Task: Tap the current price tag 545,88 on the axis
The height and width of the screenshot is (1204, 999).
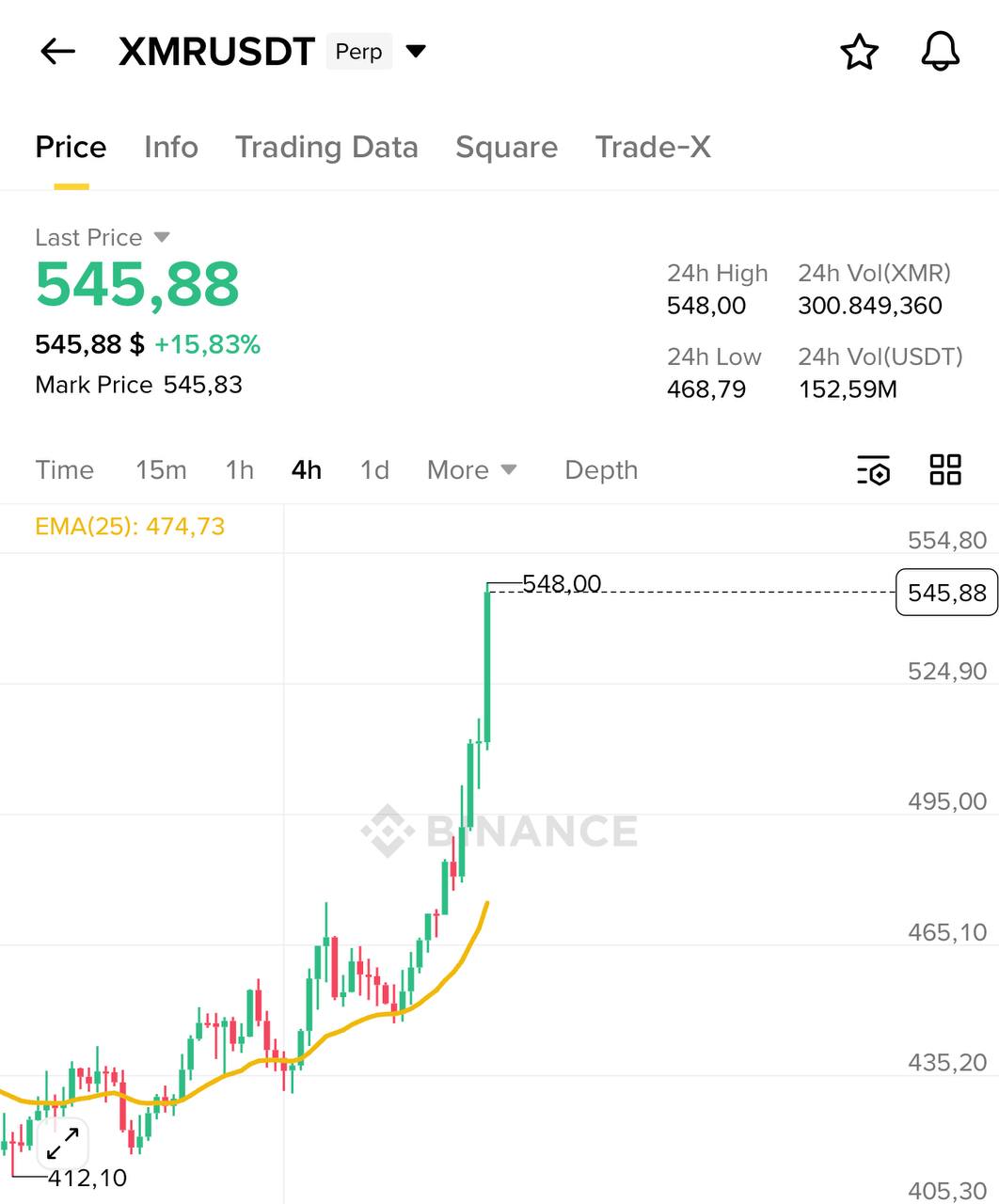Action: click(x=945, y=592)
